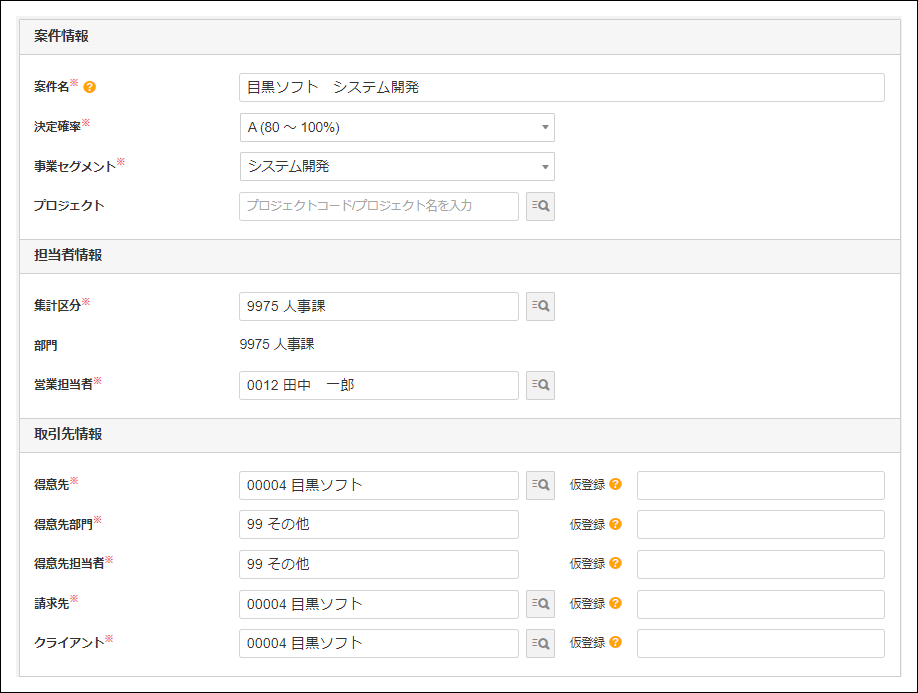Open the 請求先 search lookup icon
This screenshot has height=693, width=918.
[x=540, y=604]
